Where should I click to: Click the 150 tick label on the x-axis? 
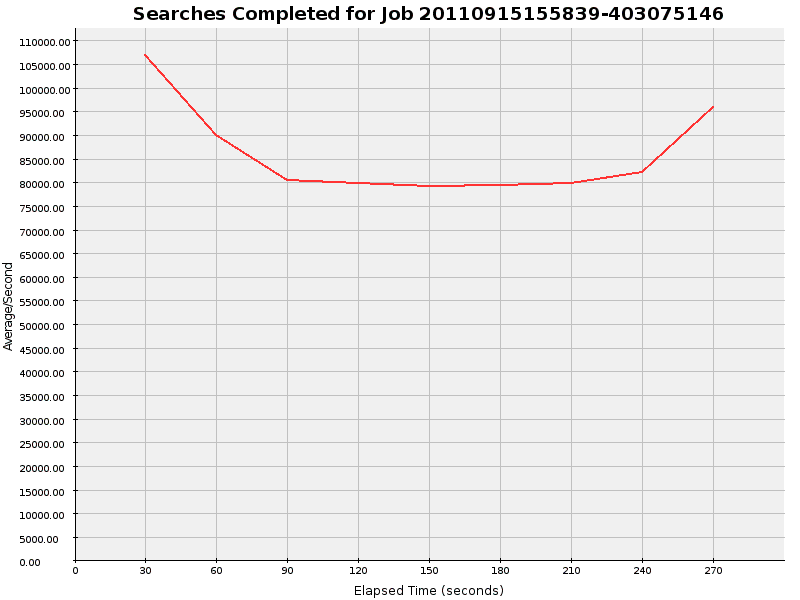tap(429, 570)
